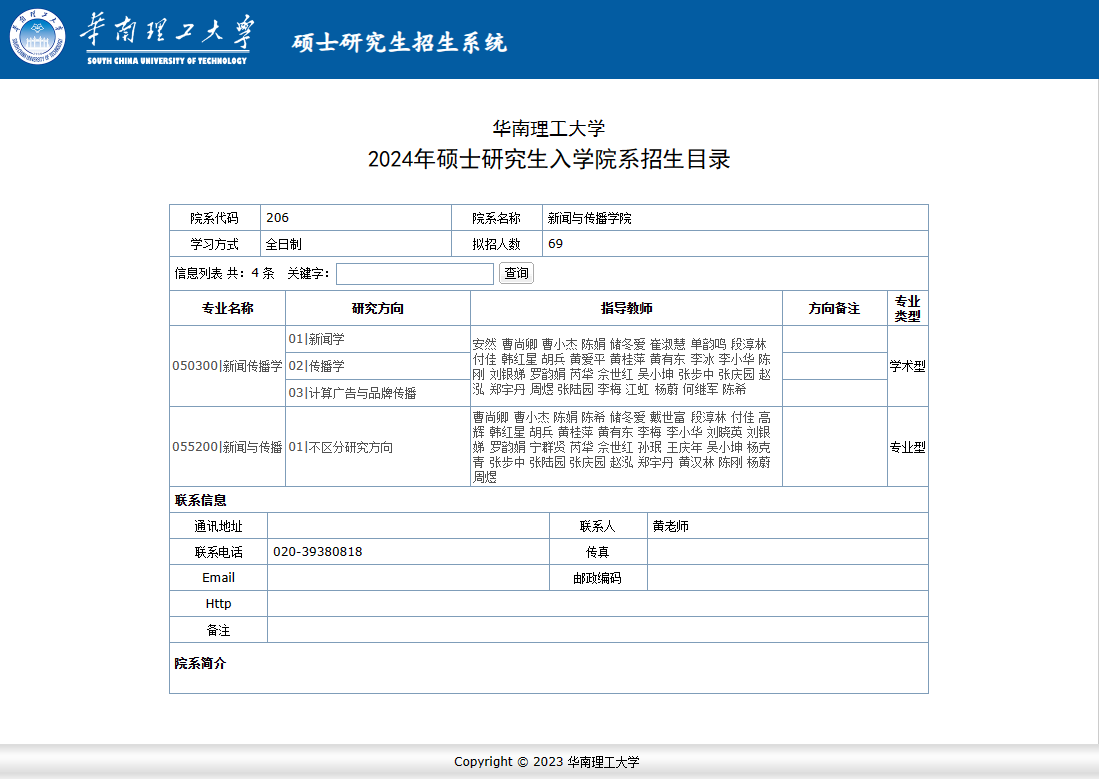Screen dimensions: 1099x779
Task: Click the 硕士研究生招生系统 header title
Action: 400,42
